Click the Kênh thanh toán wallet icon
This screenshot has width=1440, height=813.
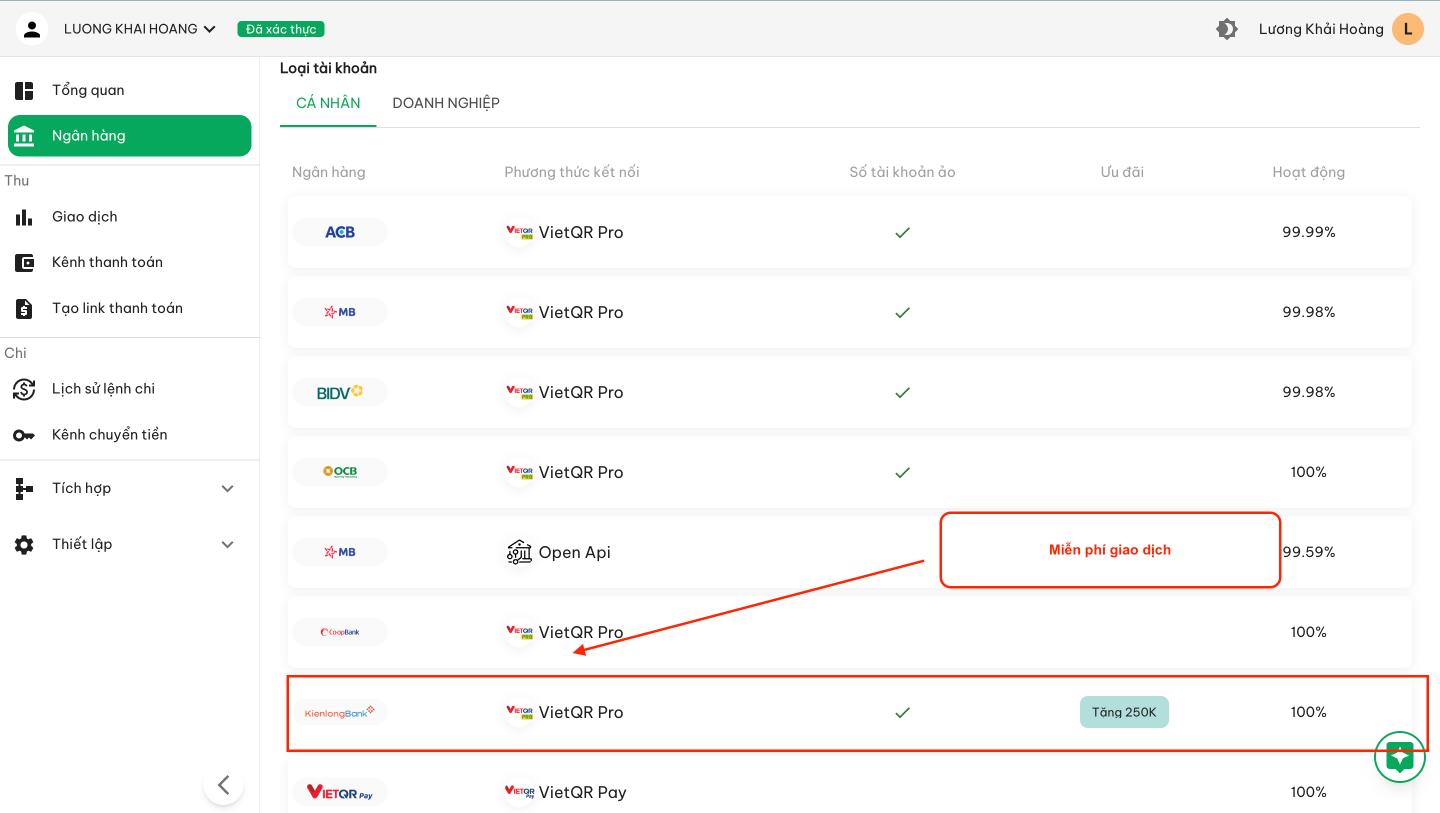pos(24,263)
